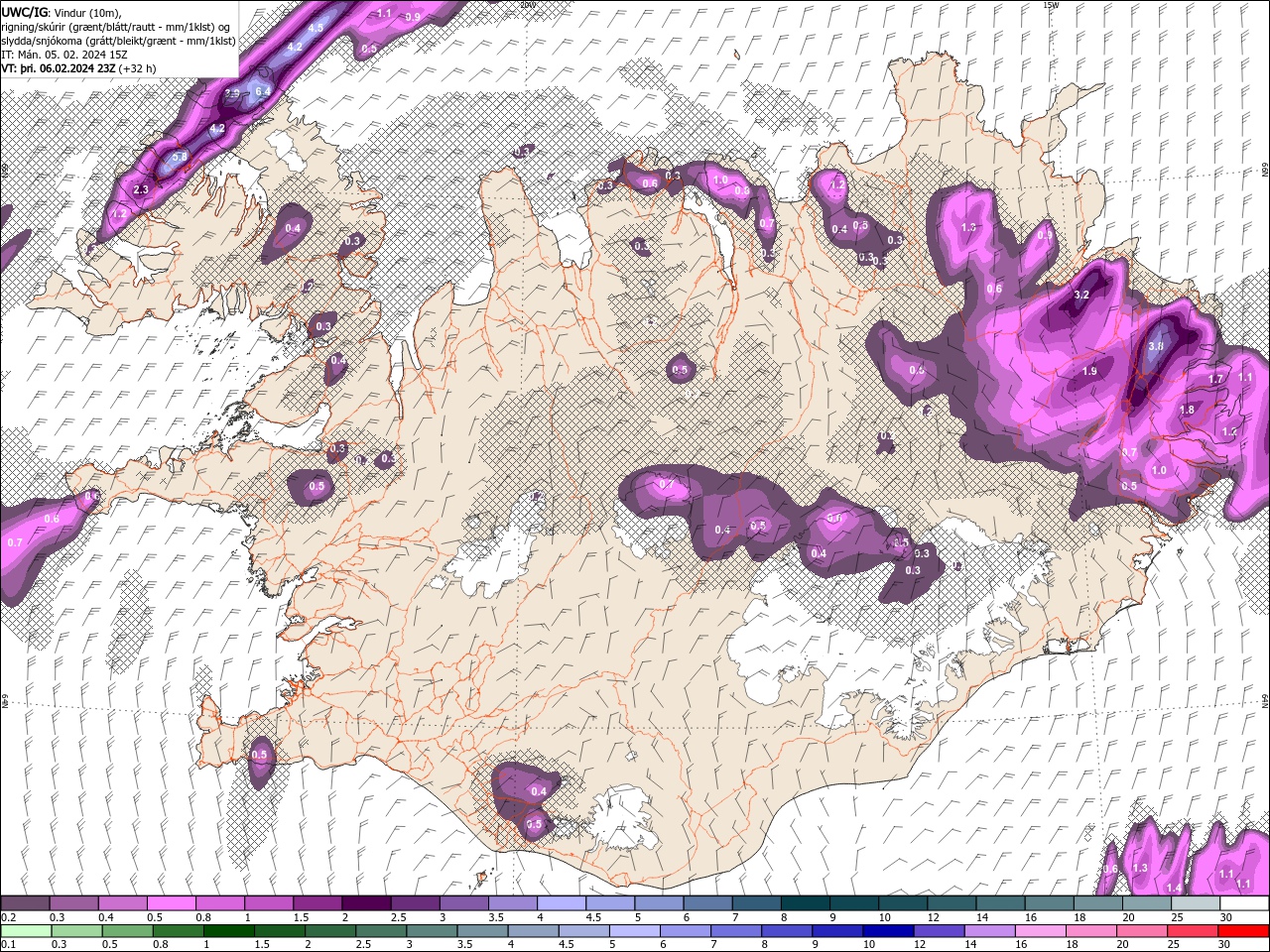This screenshot has width=1270, height=952.
Task: Click the '20W' longitude label at top
Action: 528,4
